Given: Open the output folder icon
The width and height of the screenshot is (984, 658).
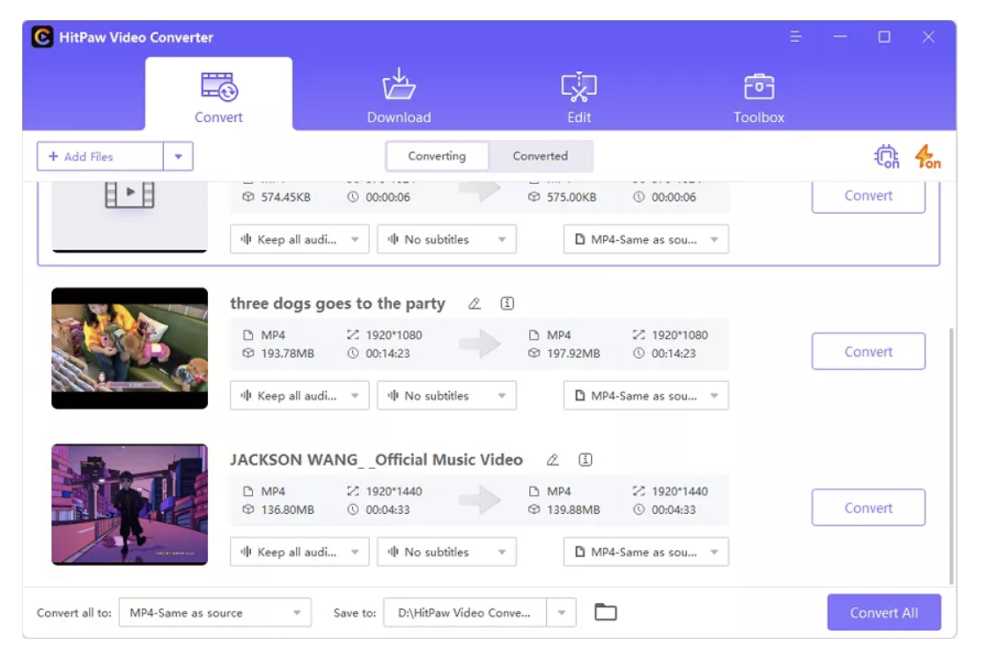Looking at the screenshot, I should tap(605, 612).
